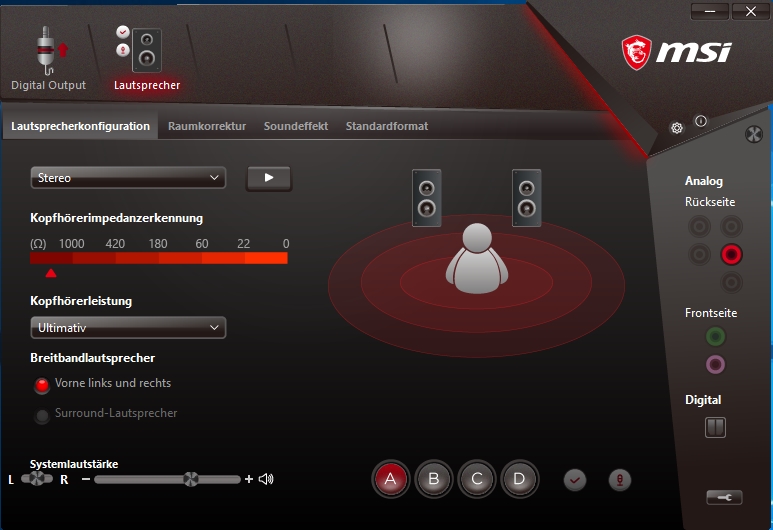Select the middle-left rear analog jack

point(700,254)
